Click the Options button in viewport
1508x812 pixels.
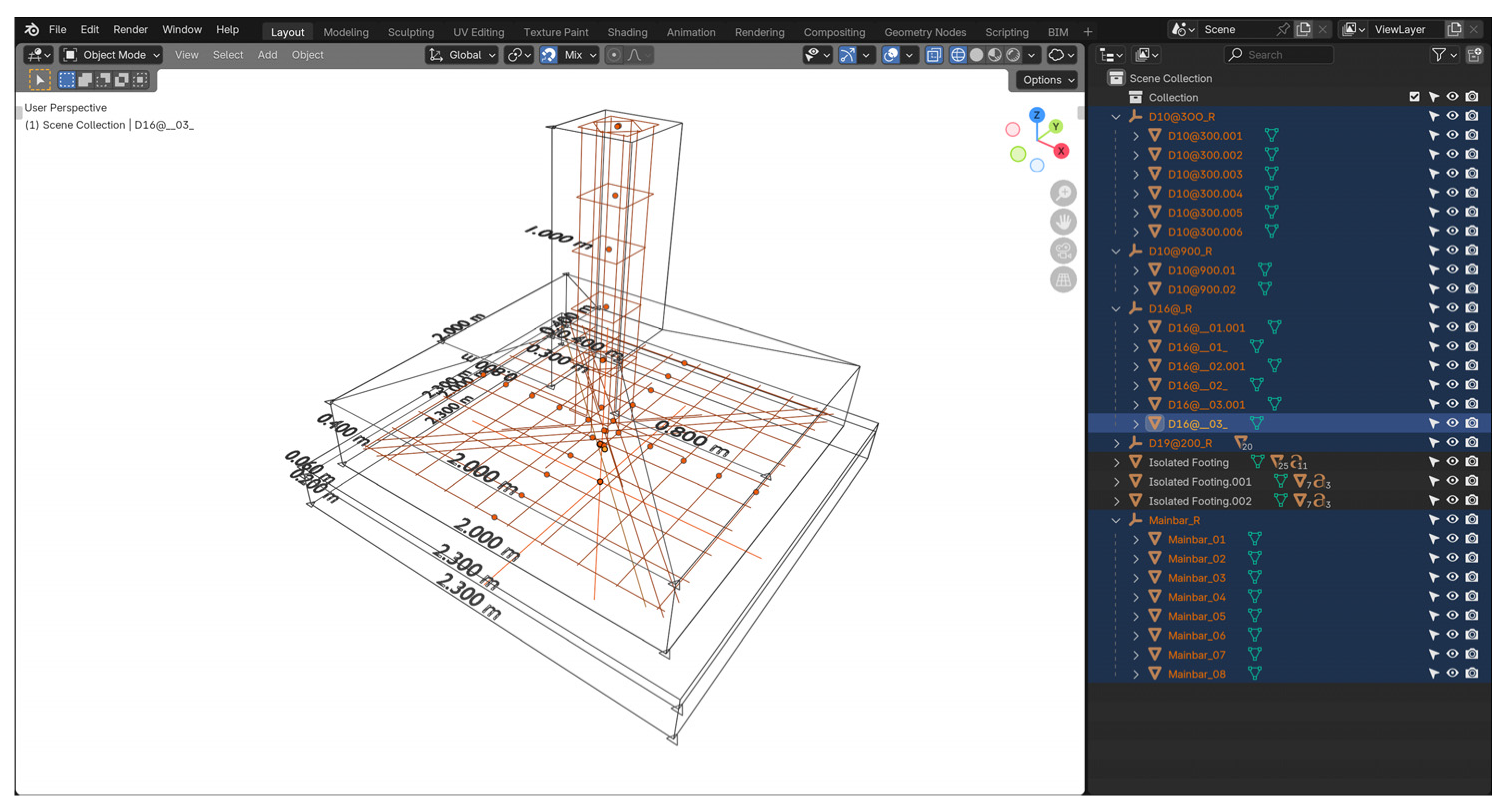click(1048, 79)
